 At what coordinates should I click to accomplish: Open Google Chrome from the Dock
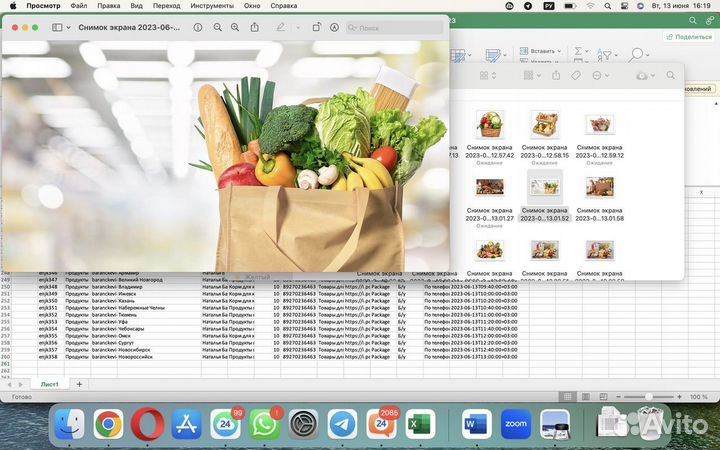[108, 424]
